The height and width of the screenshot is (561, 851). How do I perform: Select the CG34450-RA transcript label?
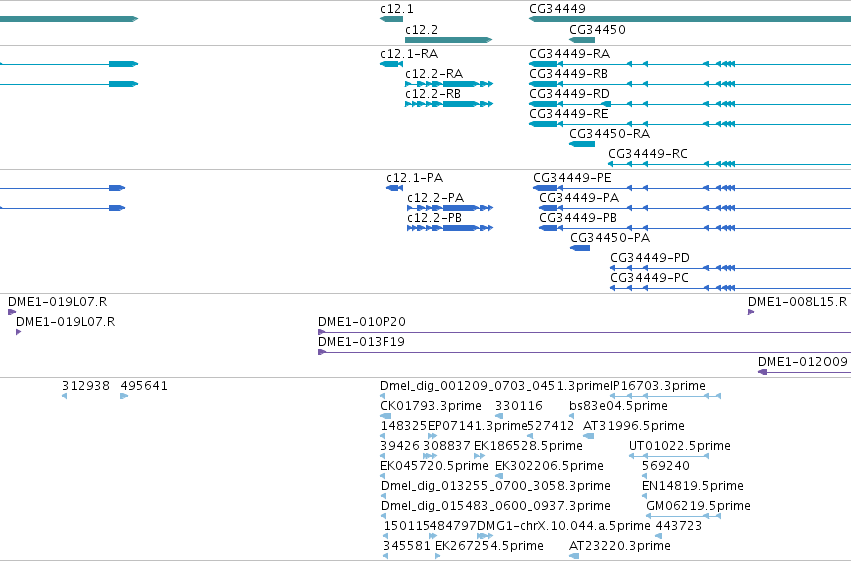pyautogui.click(x=609, y=134)
